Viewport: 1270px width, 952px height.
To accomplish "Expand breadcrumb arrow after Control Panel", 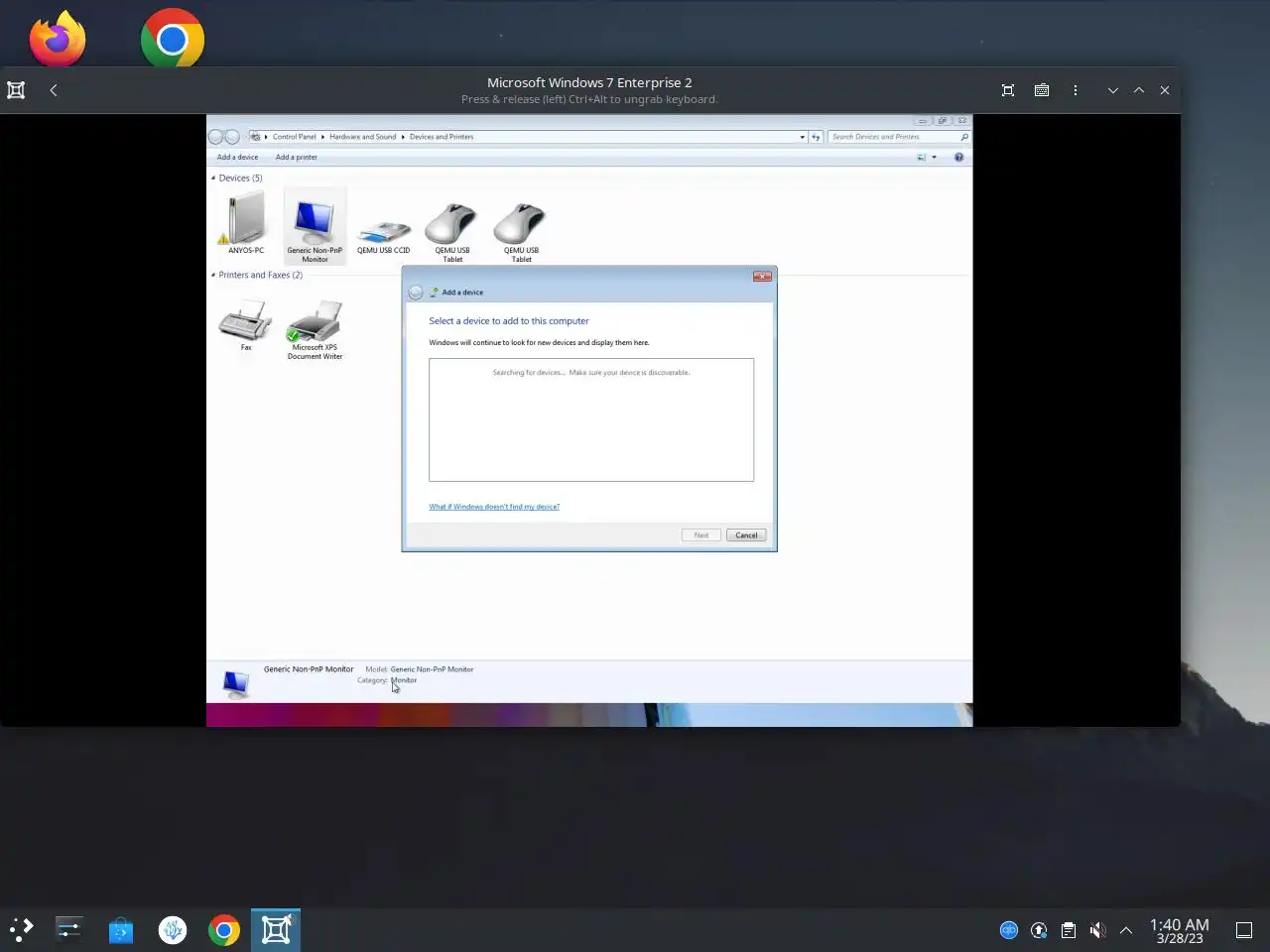I will tap(322, 137).
